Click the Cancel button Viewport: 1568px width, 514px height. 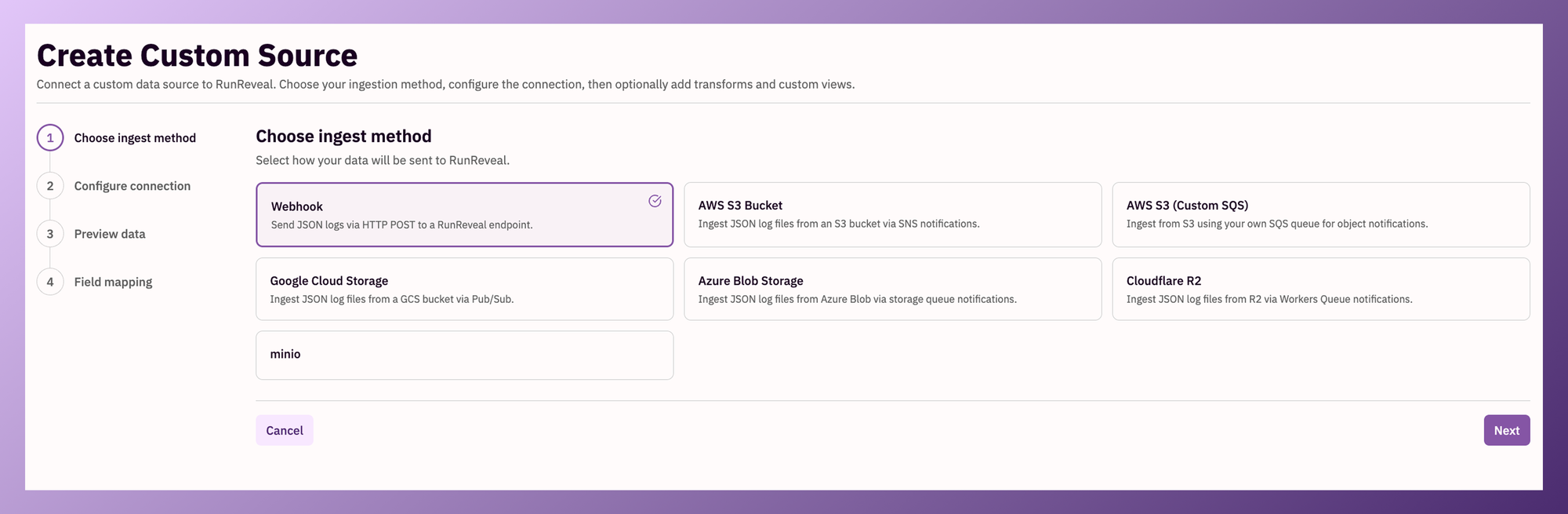click(285, 430)
